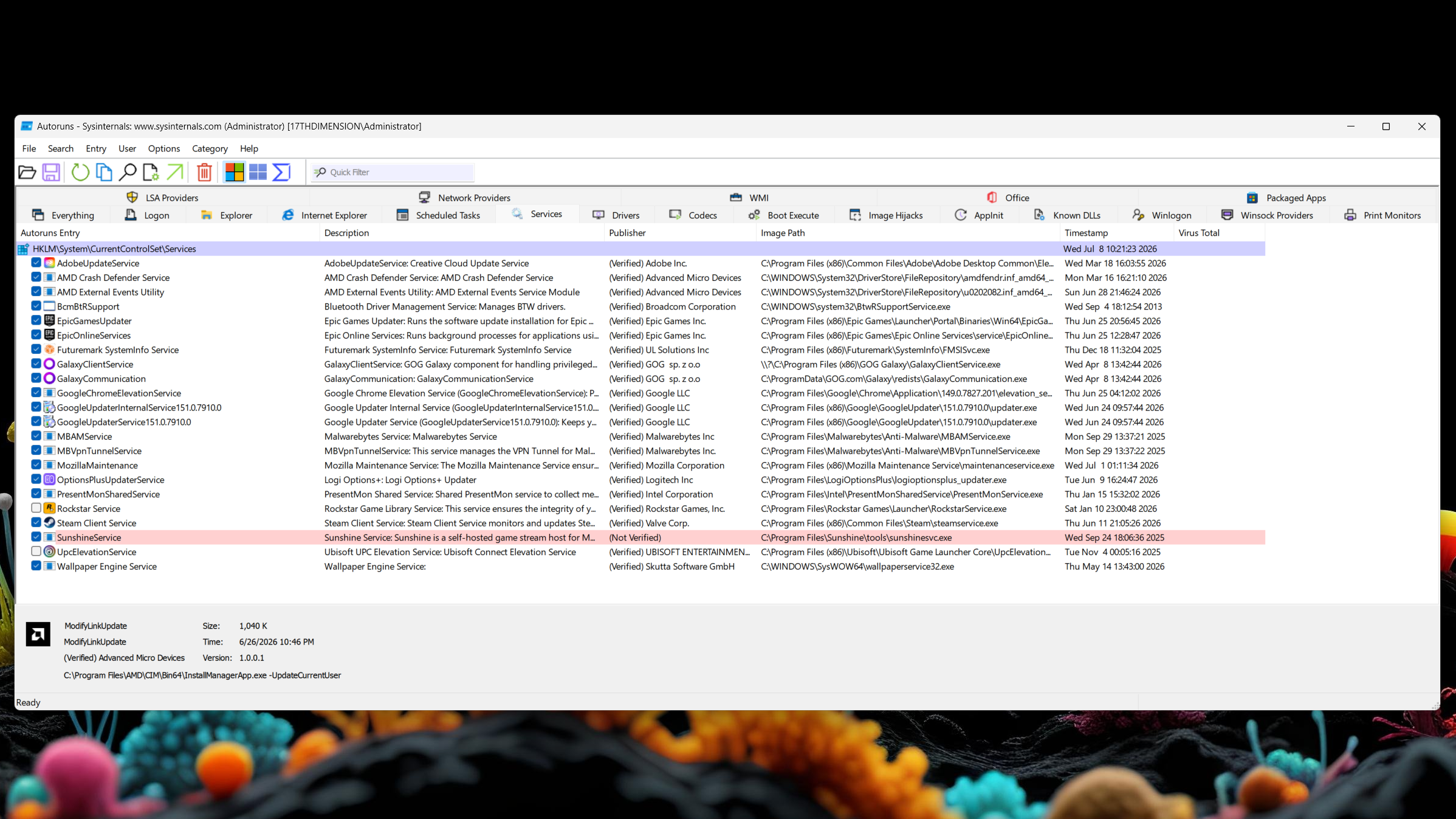Viewport: 1456px width, 819px height.
Task: Delete entry using red trash icon
Action: (x=205, y=173)
